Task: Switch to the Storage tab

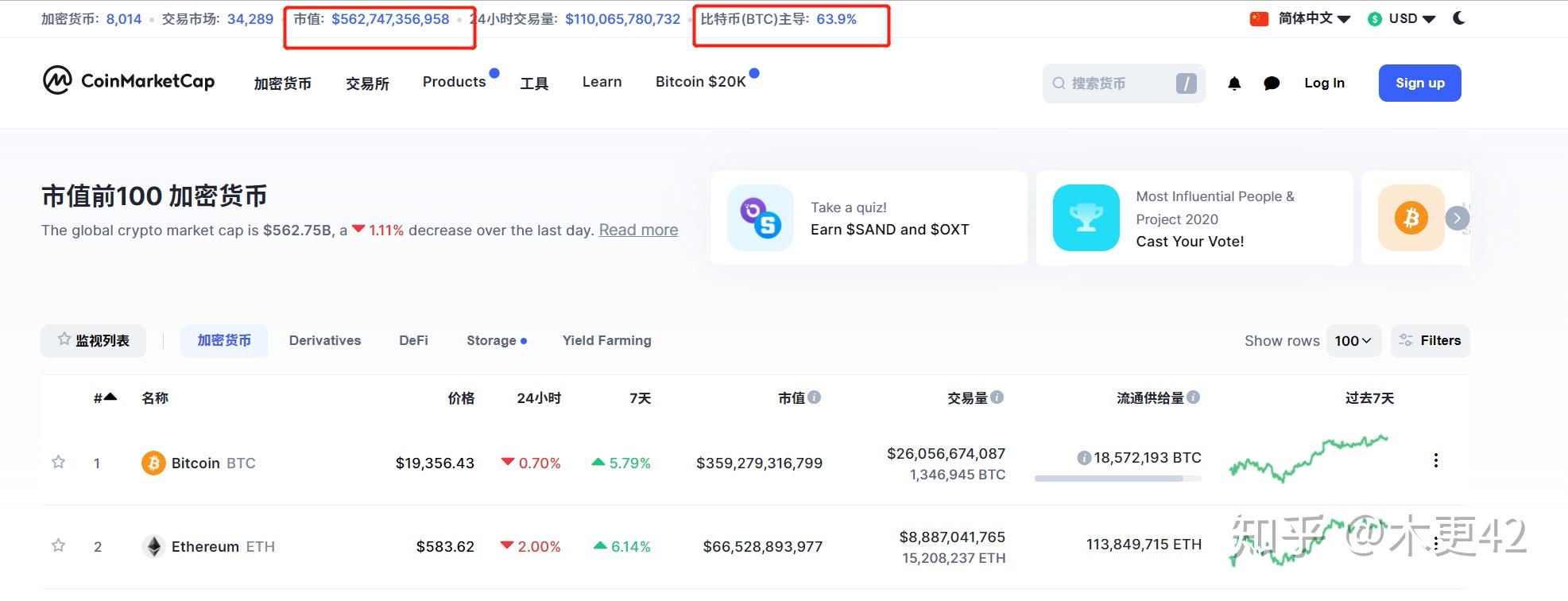Action: coord(491,340)
